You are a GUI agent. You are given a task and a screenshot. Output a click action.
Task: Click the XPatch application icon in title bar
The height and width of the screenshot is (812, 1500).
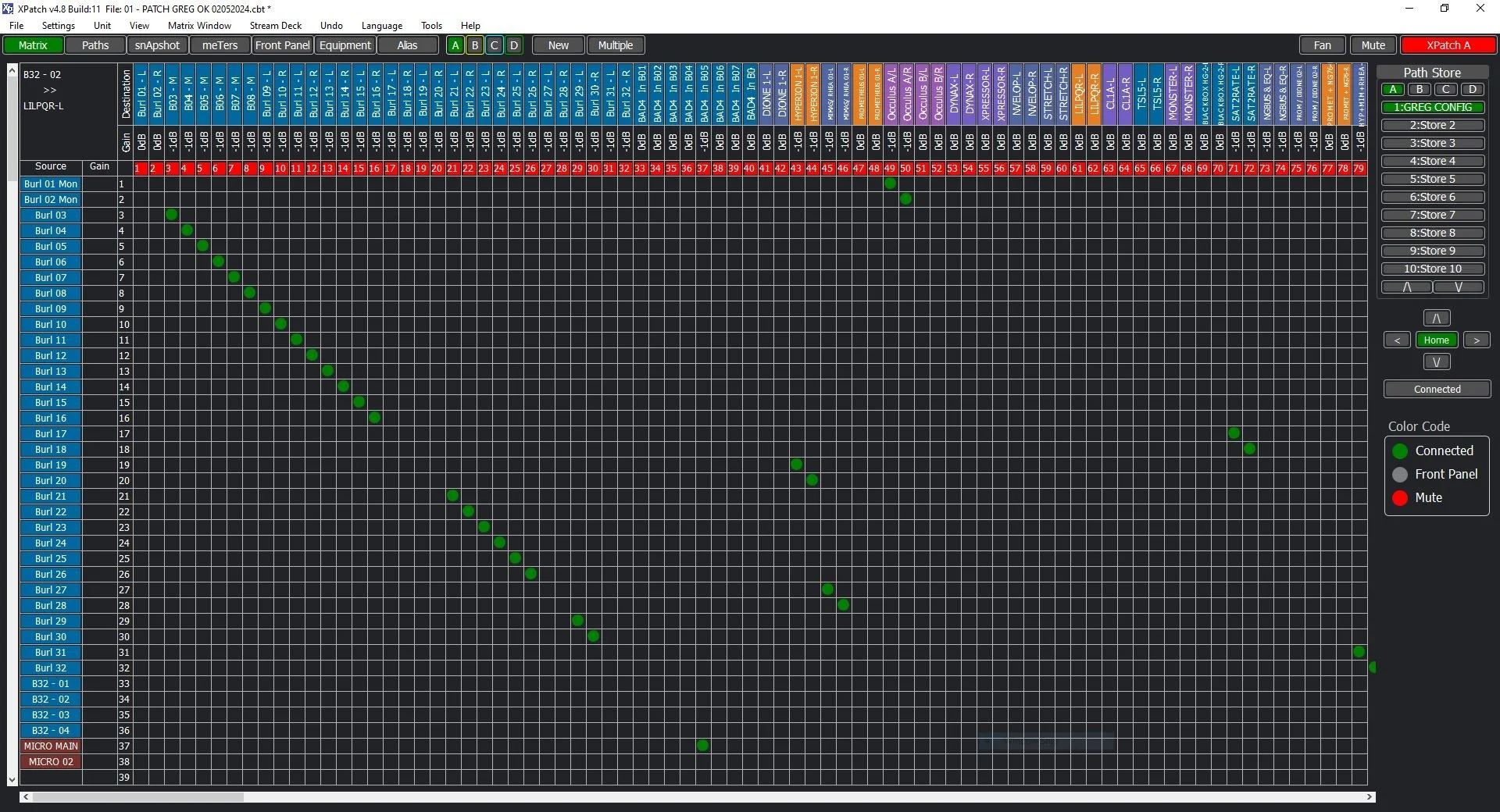pyautogui.click(x=8, y=9)
